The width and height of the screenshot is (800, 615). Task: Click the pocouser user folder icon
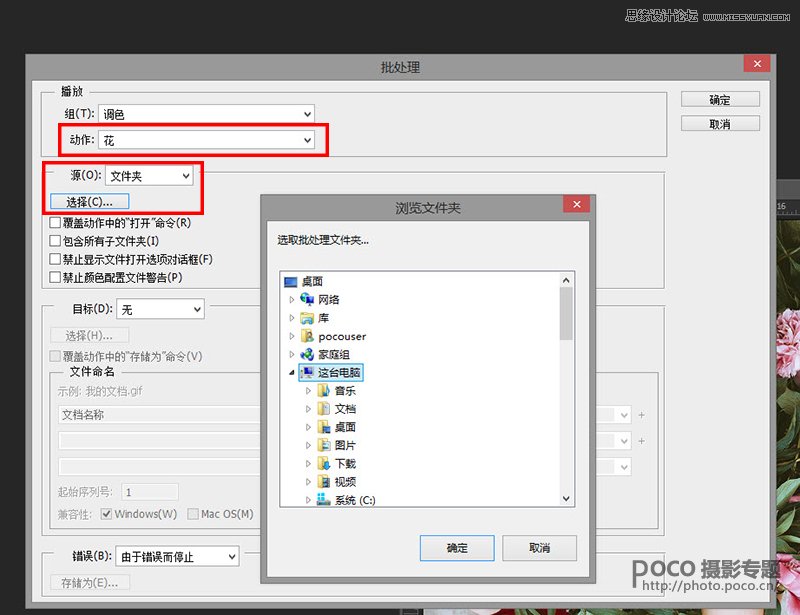(307, 336)
